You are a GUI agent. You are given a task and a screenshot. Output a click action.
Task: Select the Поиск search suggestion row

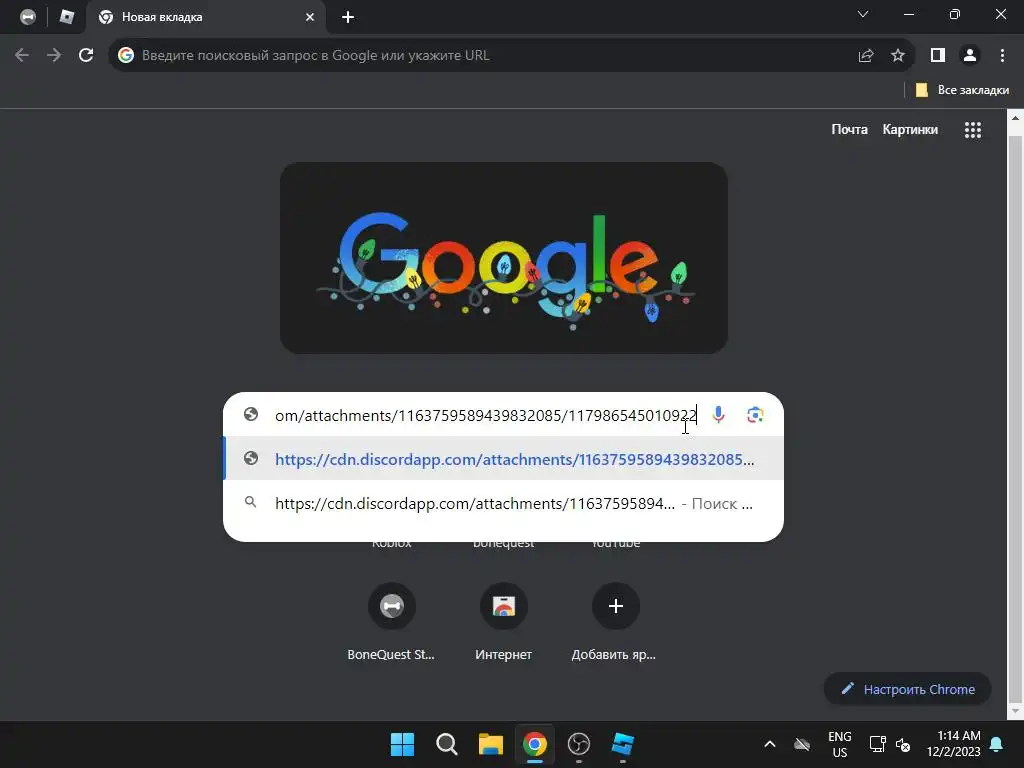(x=504, y=503)
